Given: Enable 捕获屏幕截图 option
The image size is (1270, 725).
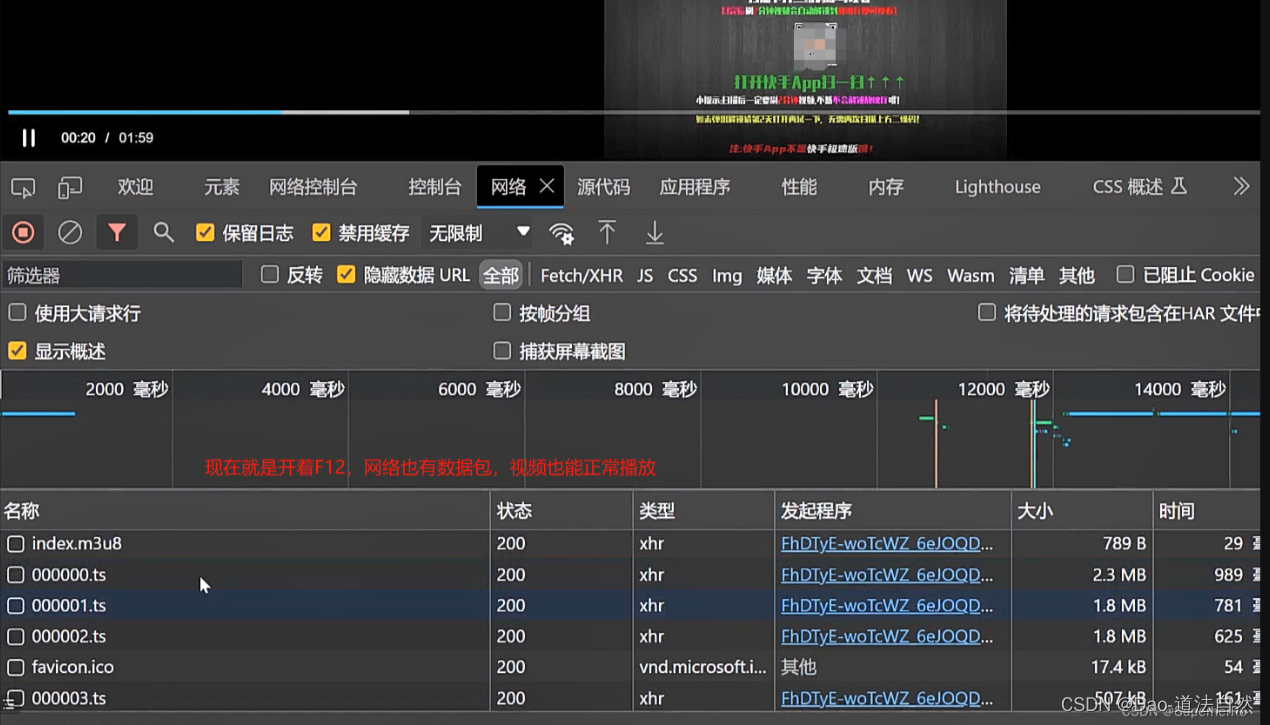Looking at the screenshot, I should 502,350.
